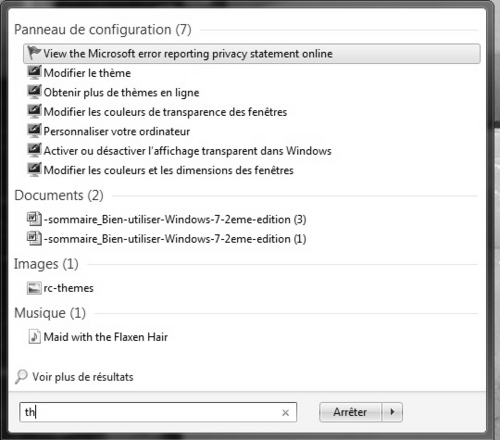500x440 pixels.
Task: Click inside the search field containing th
Action: [x=158, y=412]
